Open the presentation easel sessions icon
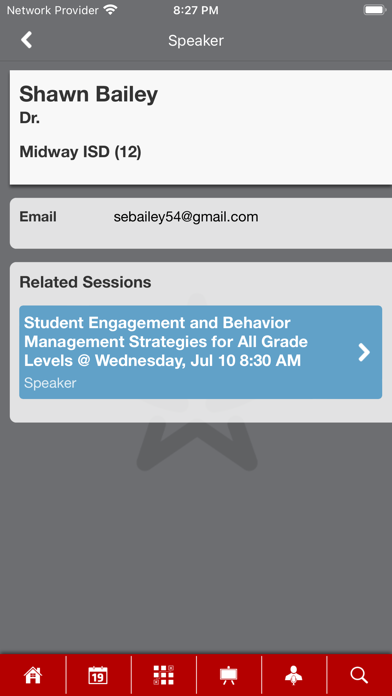Image resolution: width=392 pixels, height=696 pixels. [x=229, y=675]
